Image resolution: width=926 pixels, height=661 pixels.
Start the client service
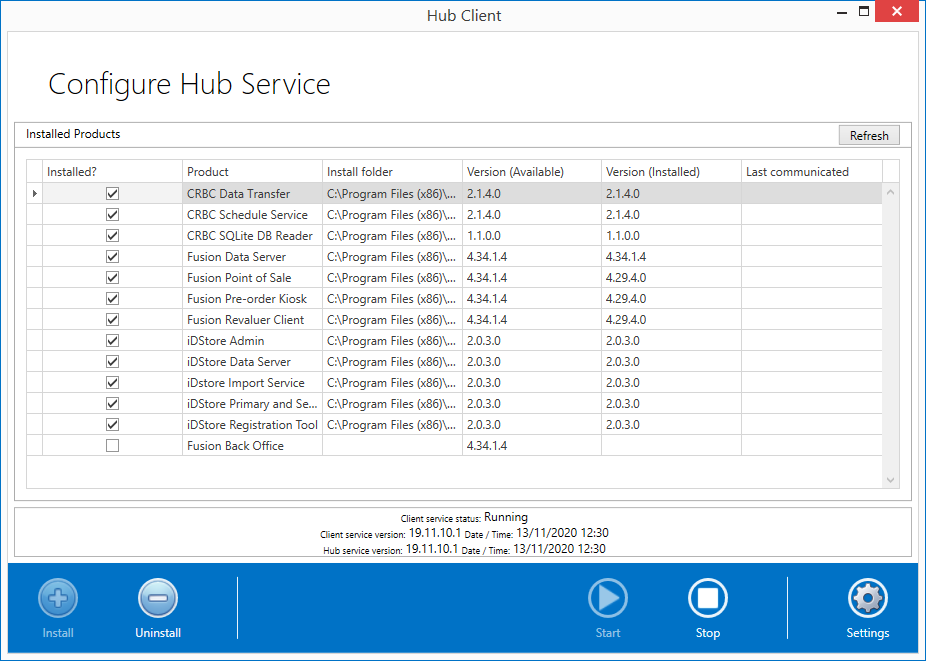[x=608, y=598]
